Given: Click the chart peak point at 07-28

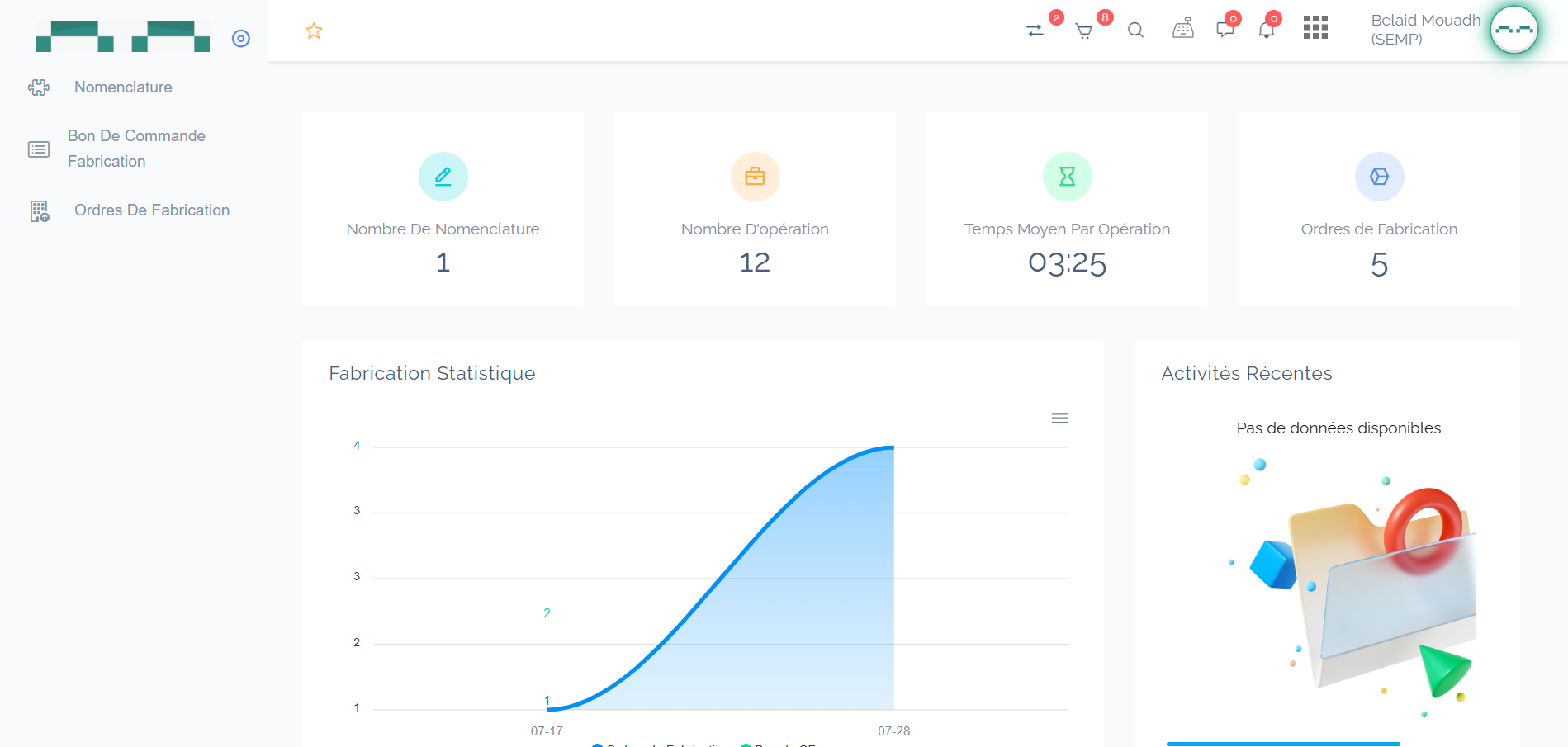Looking at the screenshot, I should click(893, 447).
